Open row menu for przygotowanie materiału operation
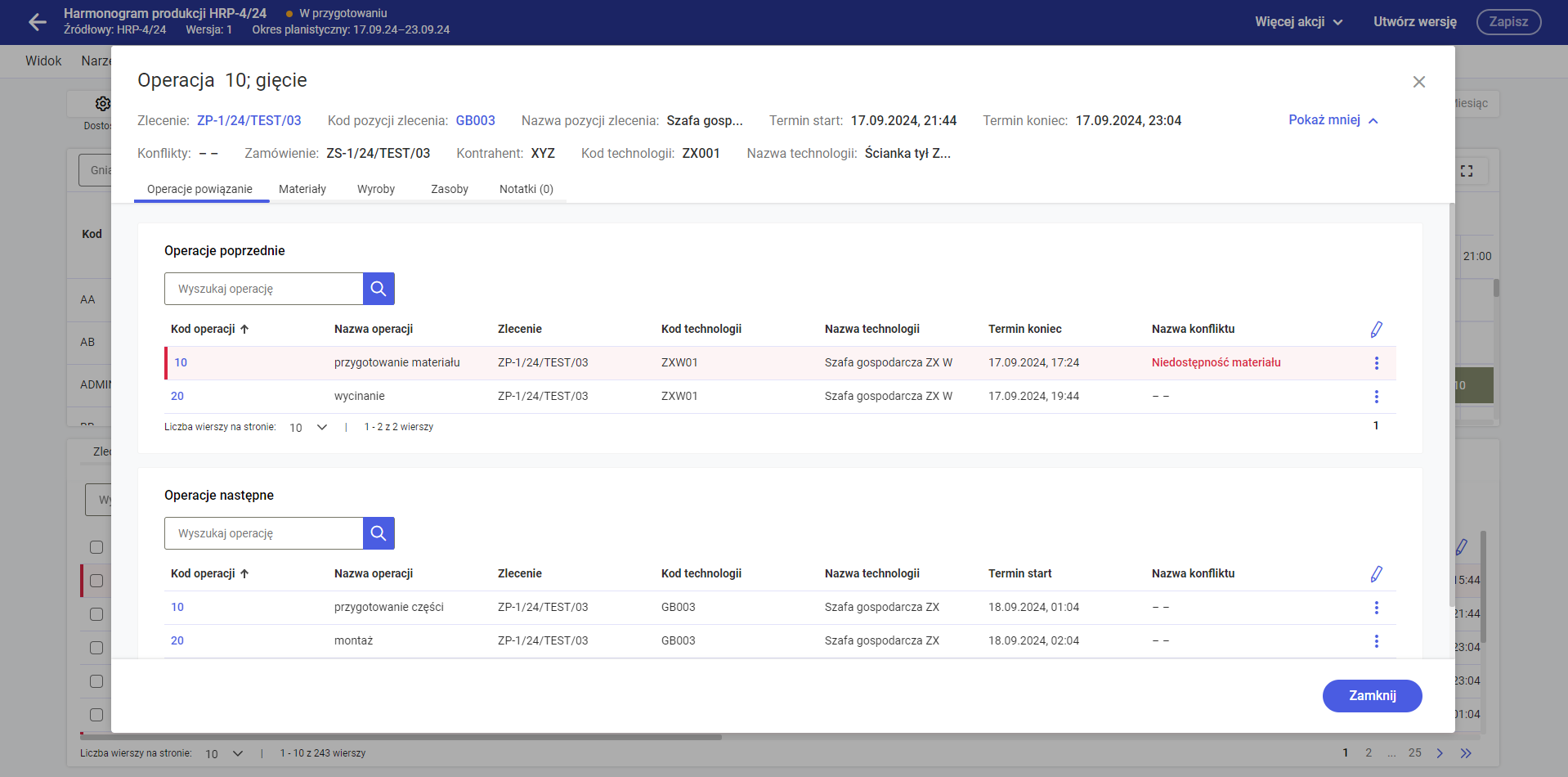The height and width of the screenshot is (777, 1568). click(x=1376, y=363)
